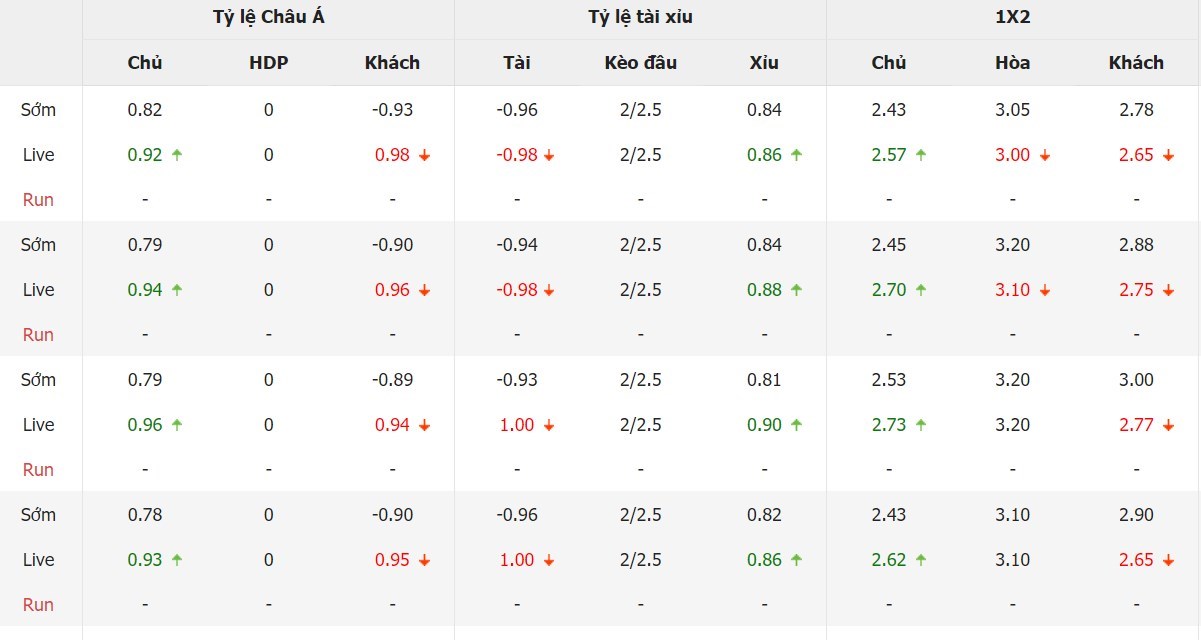1201x640 pixels.
Task: Click green up arrow next to 0.88 Xỉu
Action: 796,290
